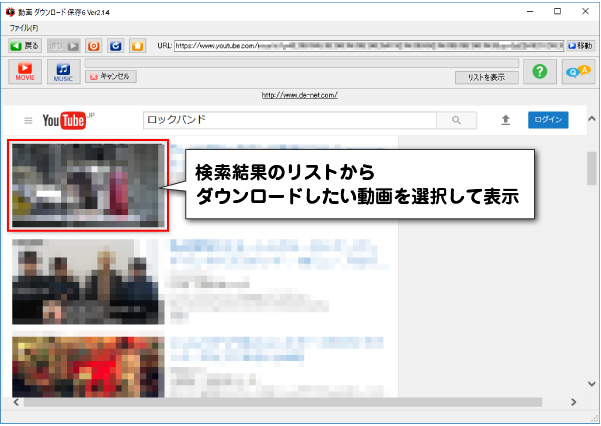Select the third thumbnail with red colors
This screenshot has width=601, height=426.
coord(88,367)
